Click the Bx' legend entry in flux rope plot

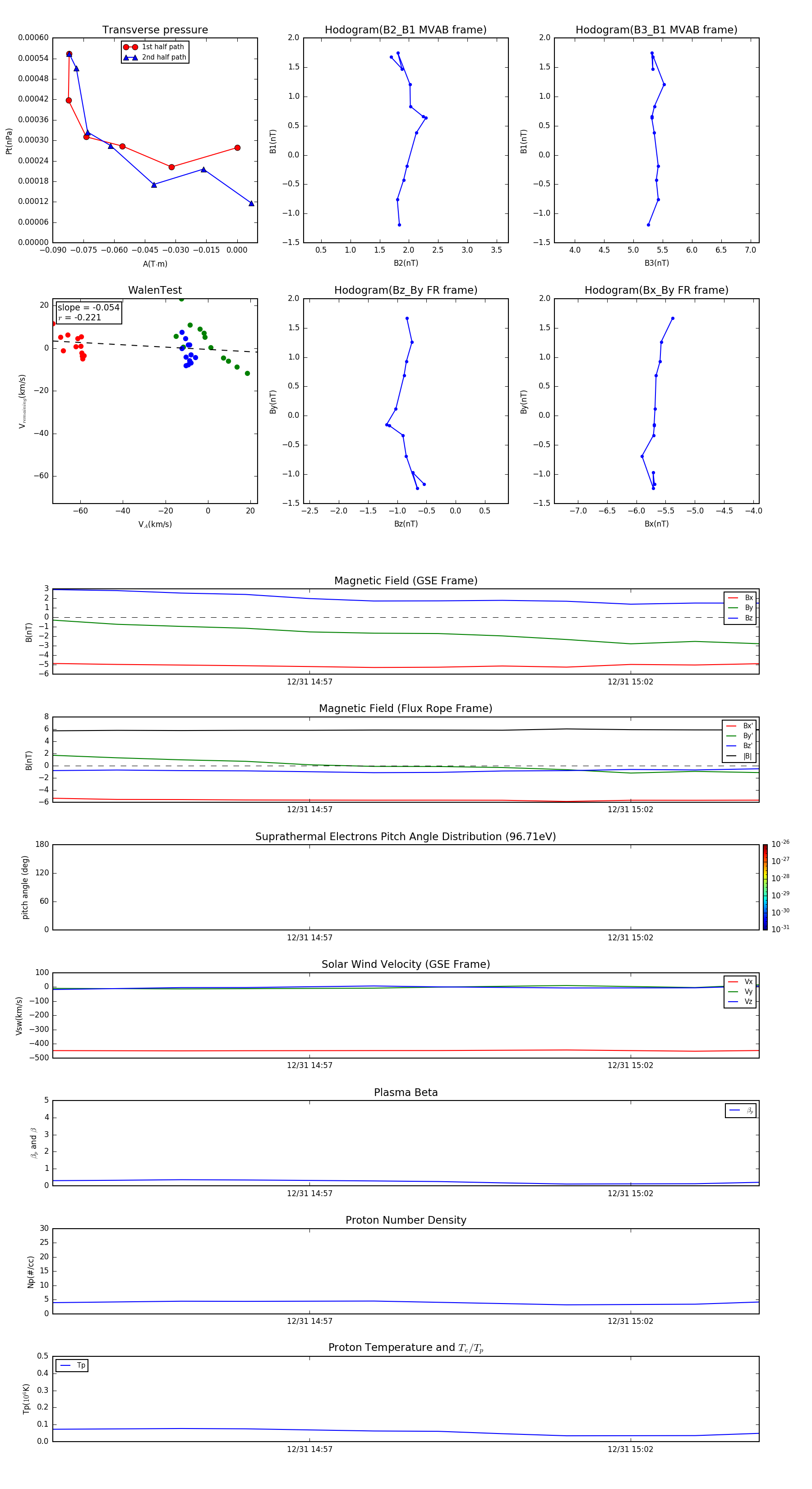(x=740, y=726)
